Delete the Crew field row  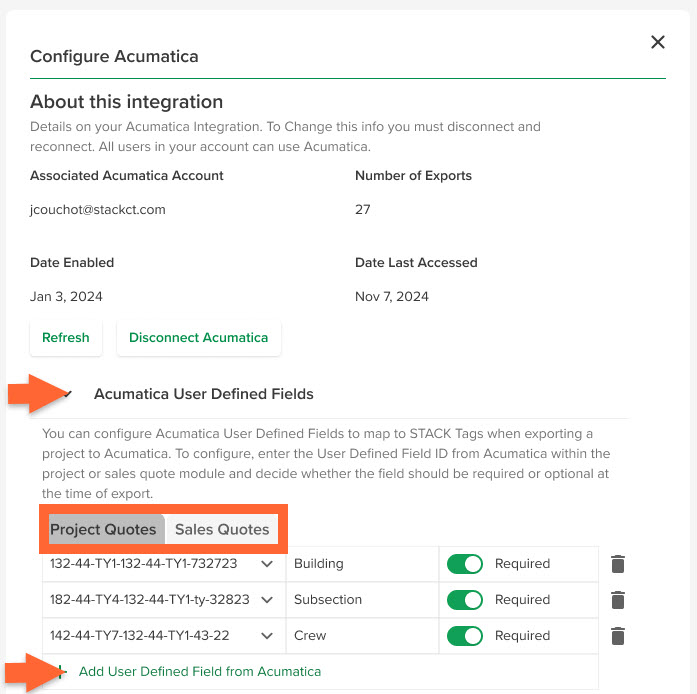click(617, 636)
